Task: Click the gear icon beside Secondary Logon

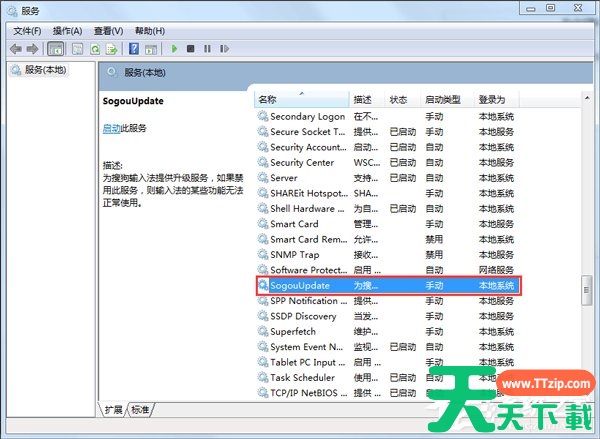Action: point(263,116)
